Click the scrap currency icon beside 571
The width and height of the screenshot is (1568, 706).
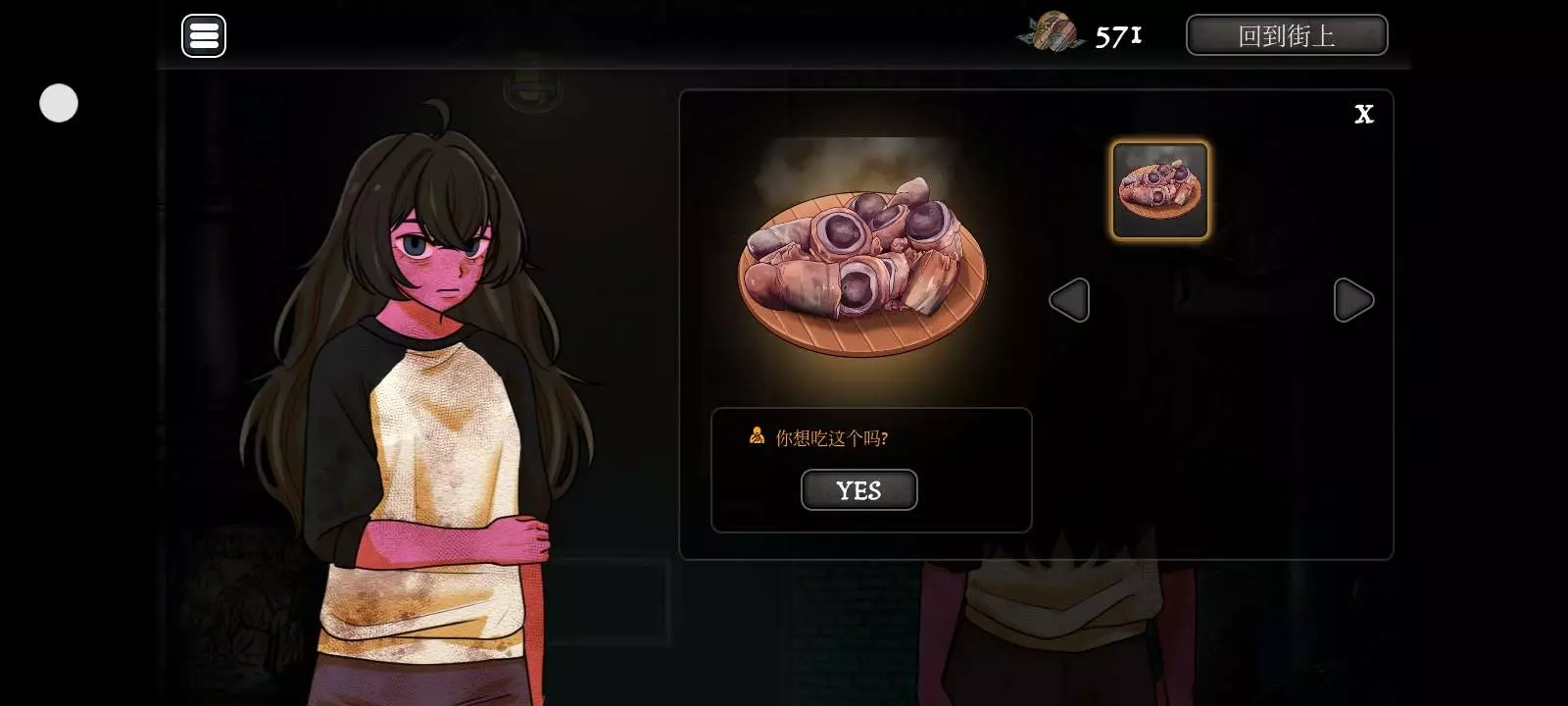tap(1050, 32)
